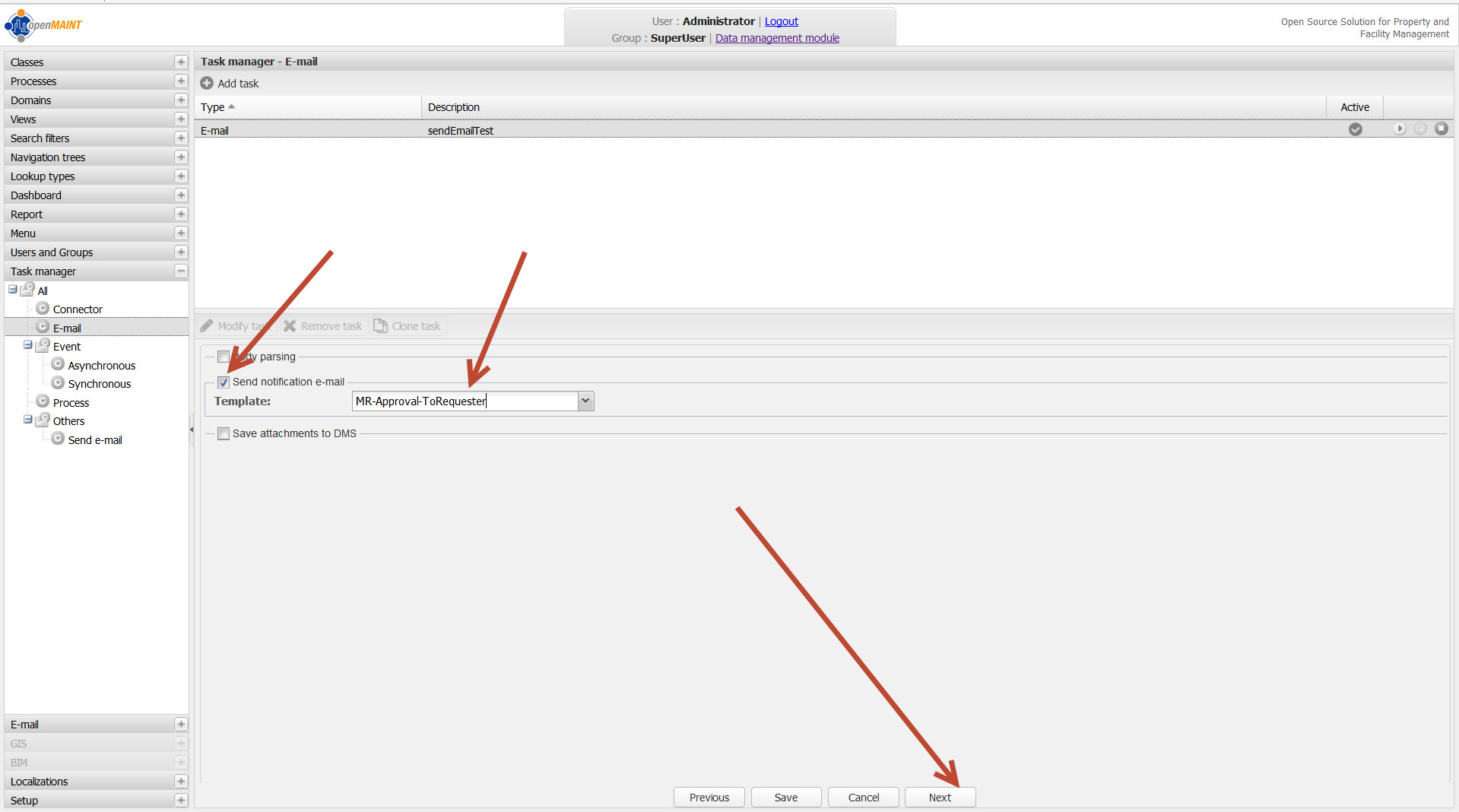Enable Save attachments to DMS checkbox
The height and width of the screenshot is (812, 1459).
tap(224, 434)
